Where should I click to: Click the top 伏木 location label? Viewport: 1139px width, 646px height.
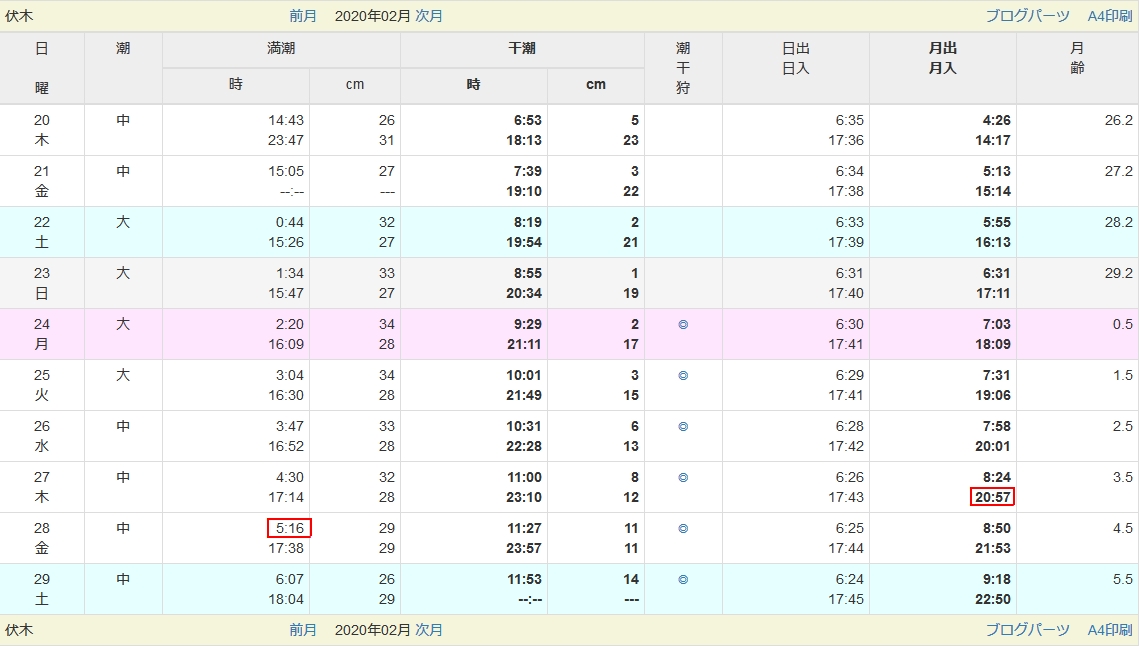click(x=19, y=16)
